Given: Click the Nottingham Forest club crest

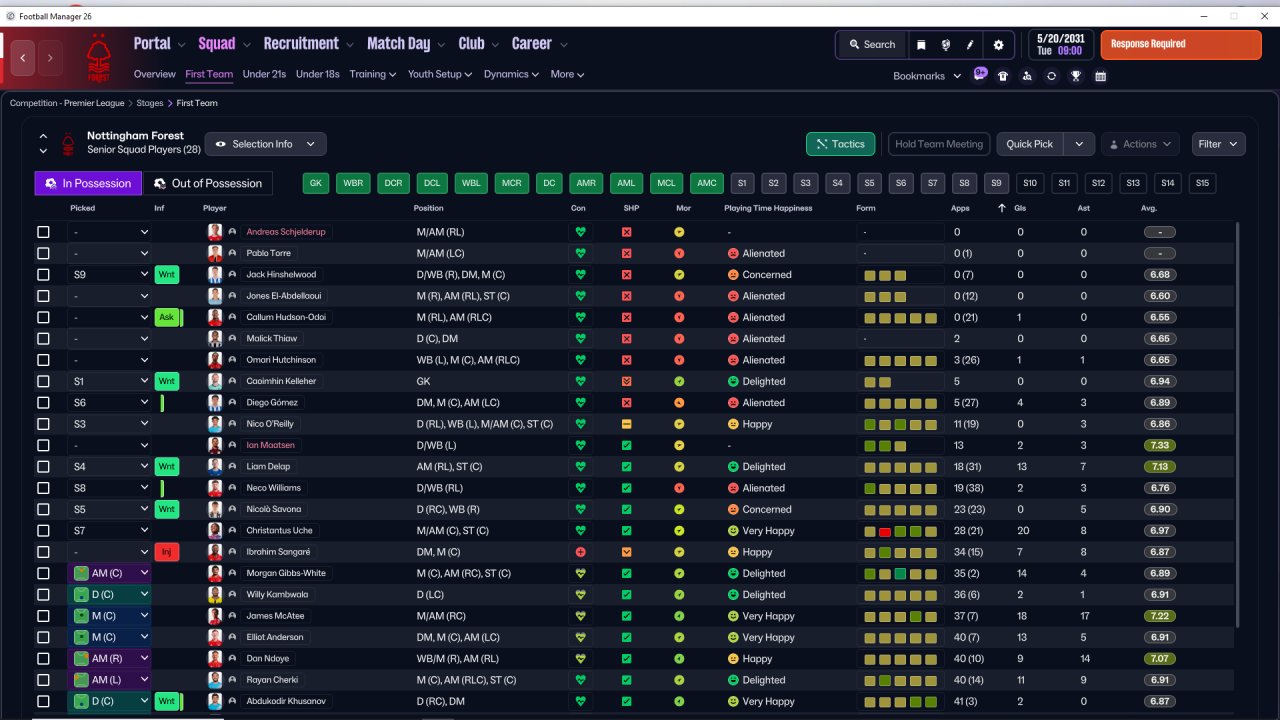Looking at the screenshot, I should tap(99, 58).
